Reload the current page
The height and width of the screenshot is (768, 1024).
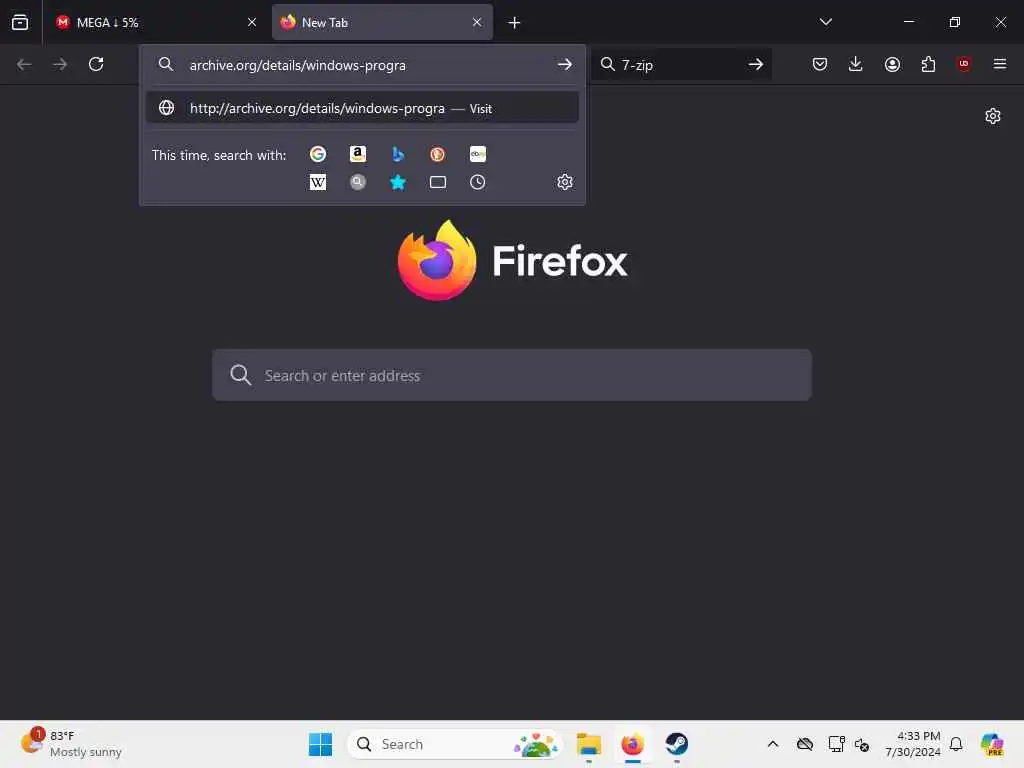coord(96,64)
